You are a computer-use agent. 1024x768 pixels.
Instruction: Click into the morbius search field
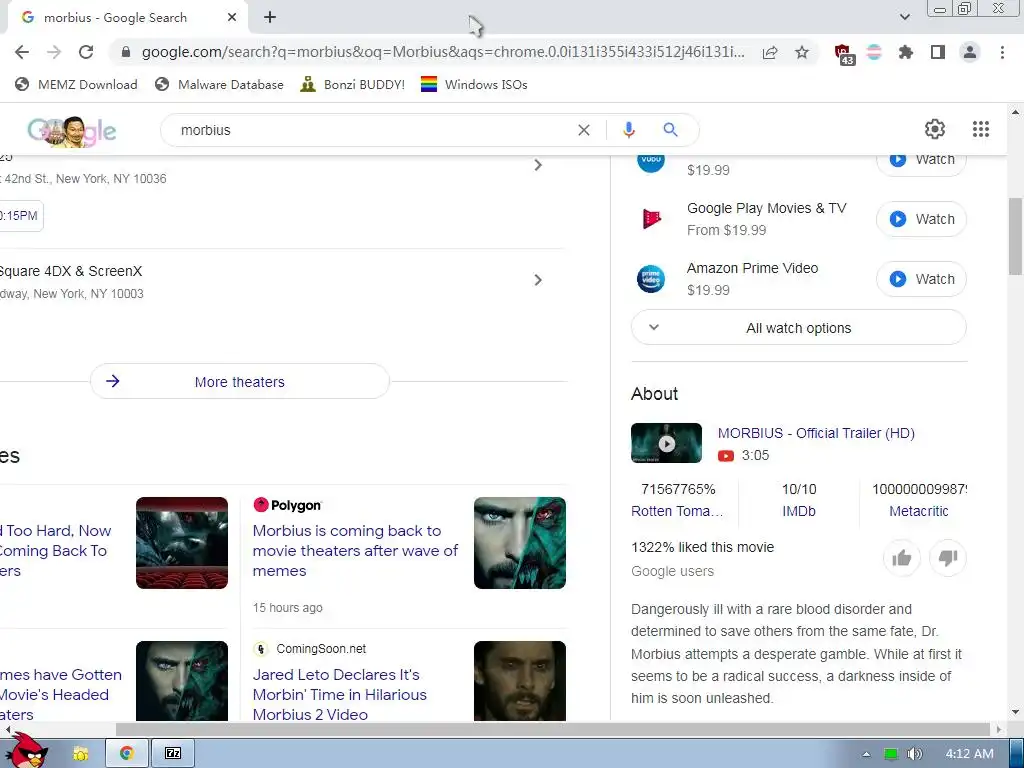tap(372, 130)
